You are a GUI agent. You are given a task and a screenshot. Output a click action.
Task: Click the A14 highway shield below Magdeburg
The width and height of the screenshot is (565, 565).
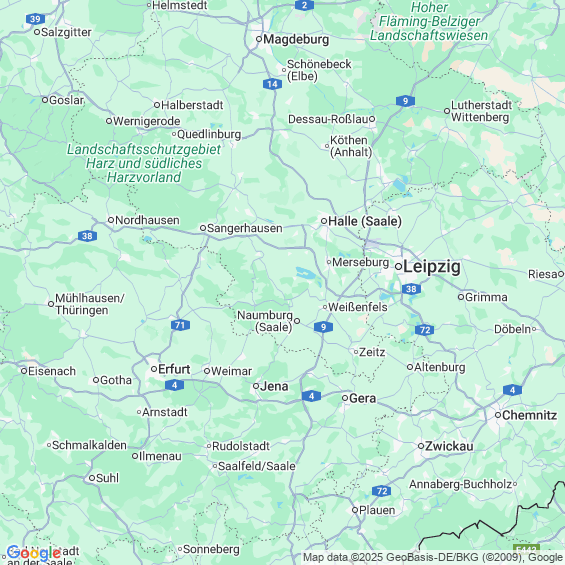click(272, 84)
